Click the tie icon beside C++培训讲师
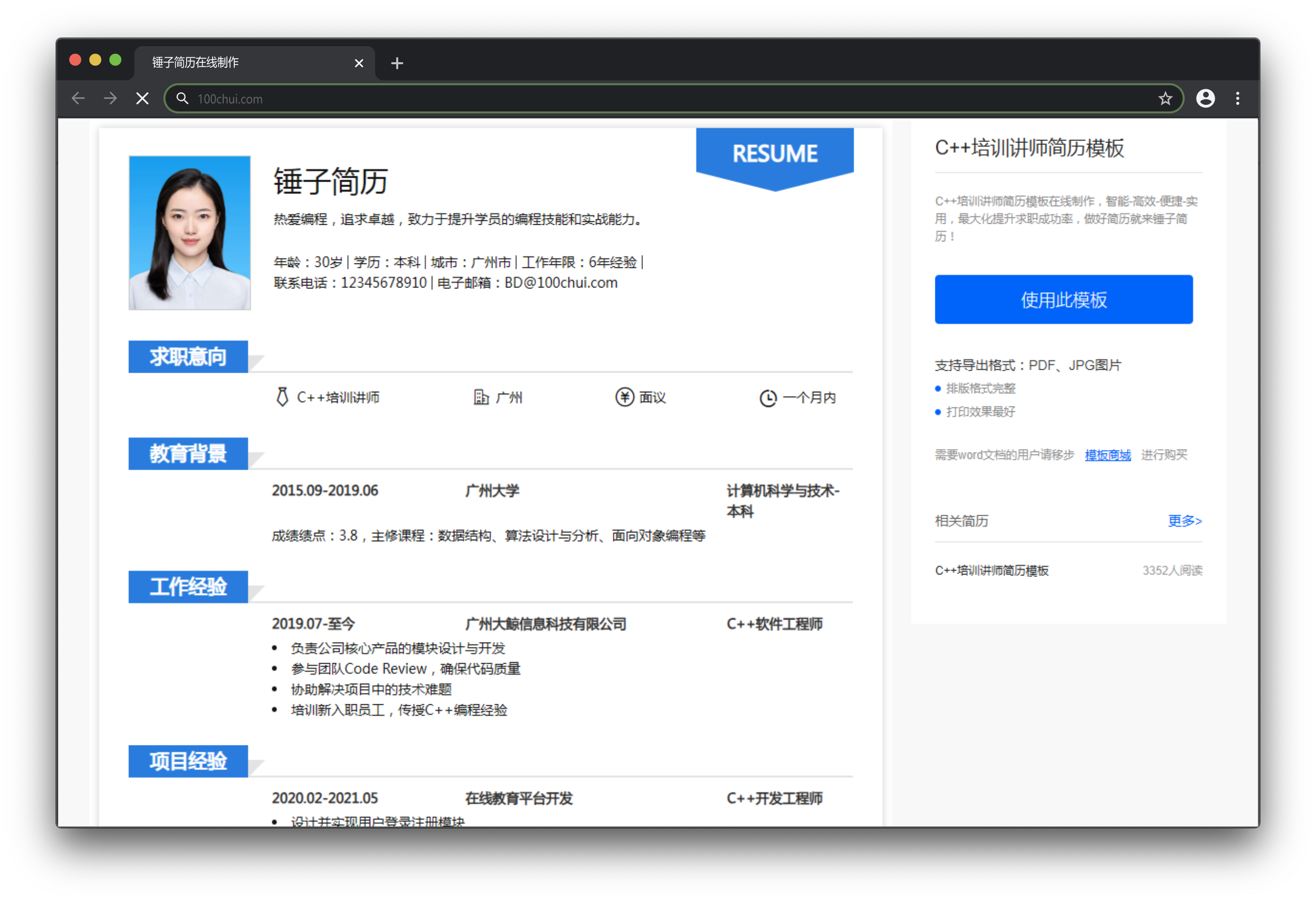1316x902 pixels. pos(282,397)
